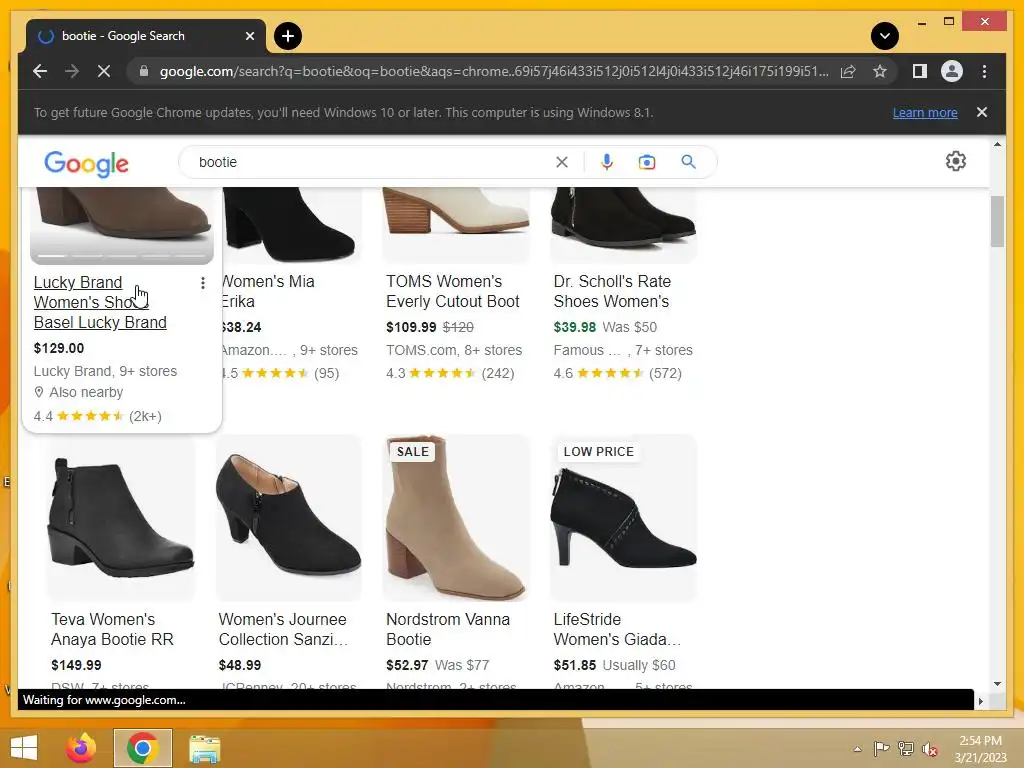Open Nordstrom Vanna Bootie title
Viewport: 1024px width, 768px height.
click(448, 630)
